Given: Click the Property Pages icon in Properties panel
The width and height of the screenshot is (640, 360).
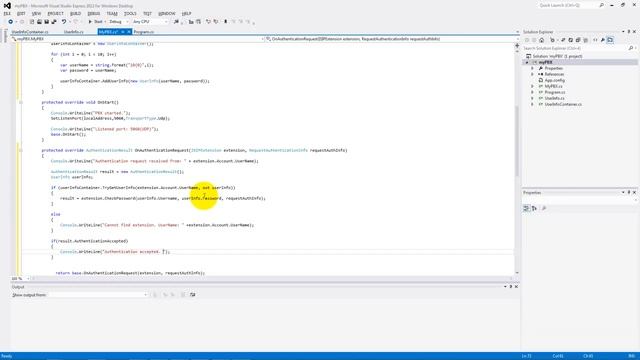Looking at the screenshot, I should click(544, 208).
